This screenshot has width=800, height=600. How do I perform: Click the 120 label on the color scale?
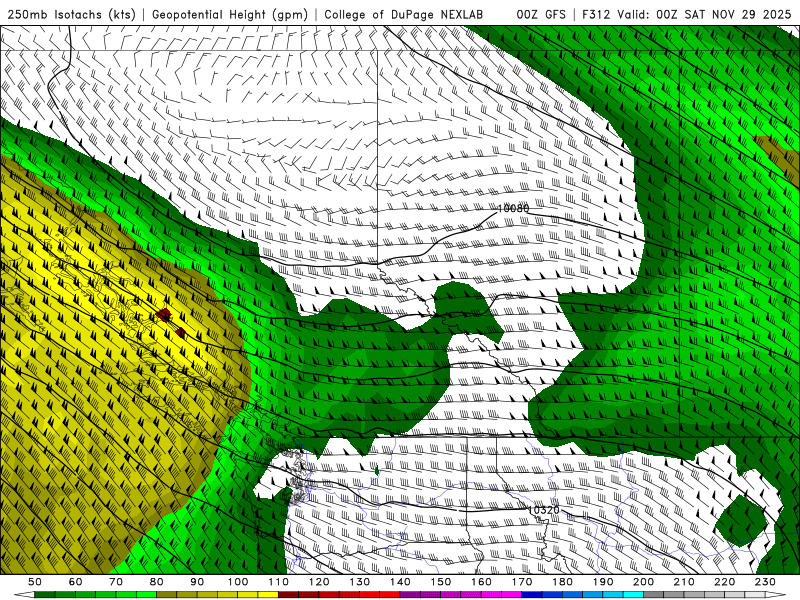pyautogui.click(x=319, y=582)
